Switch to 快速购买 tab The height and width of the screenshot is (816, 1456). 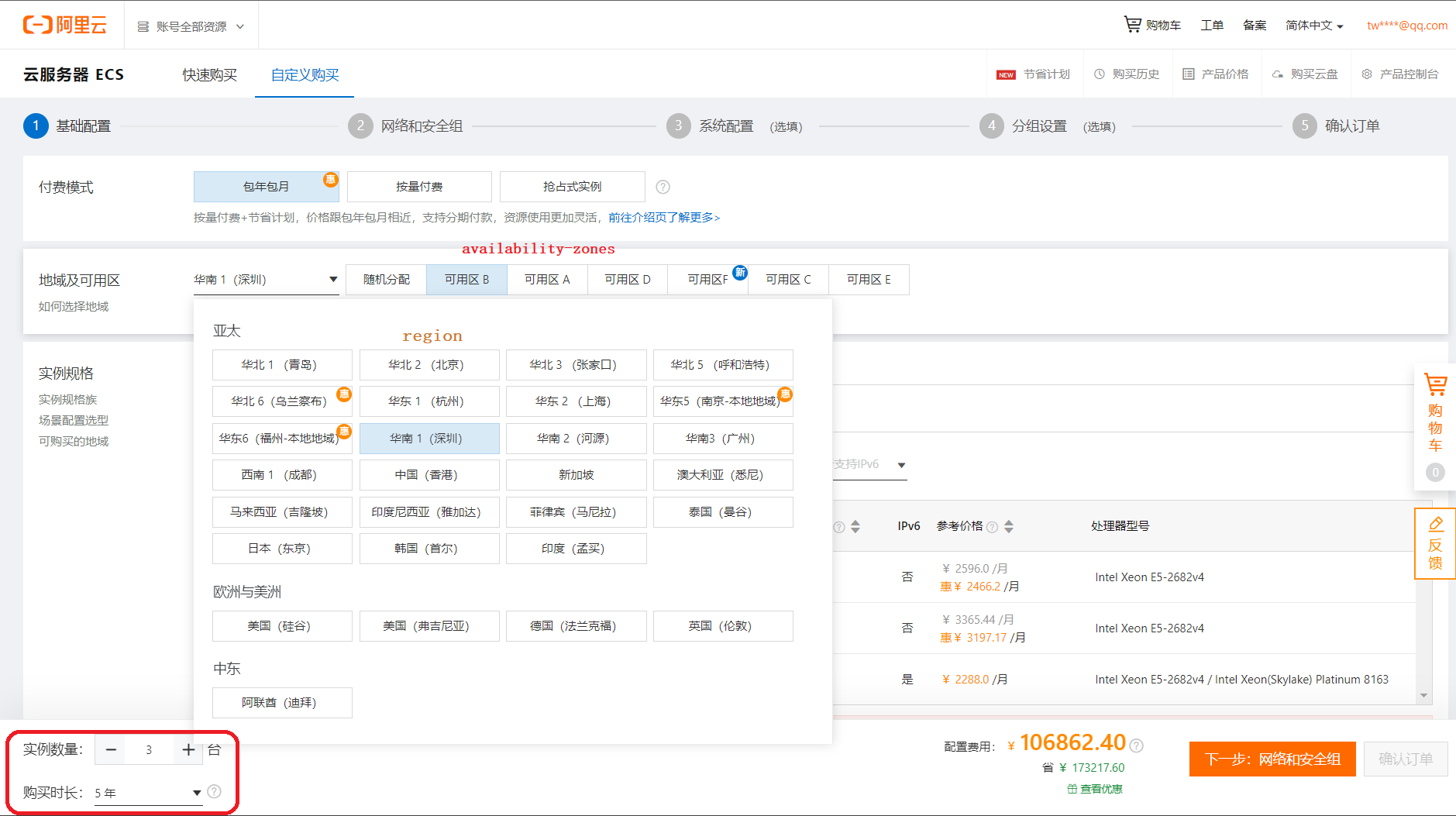coord(209,74)
